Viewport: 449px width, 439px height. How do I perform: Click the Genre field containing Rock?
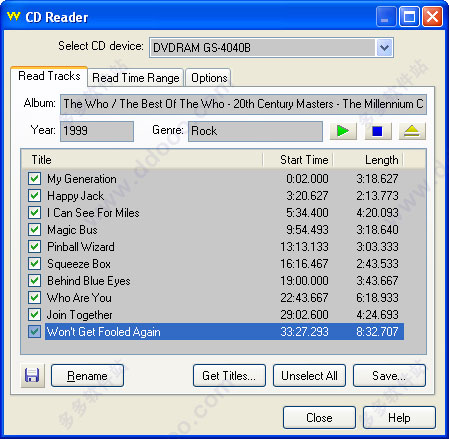pos(255,131)
